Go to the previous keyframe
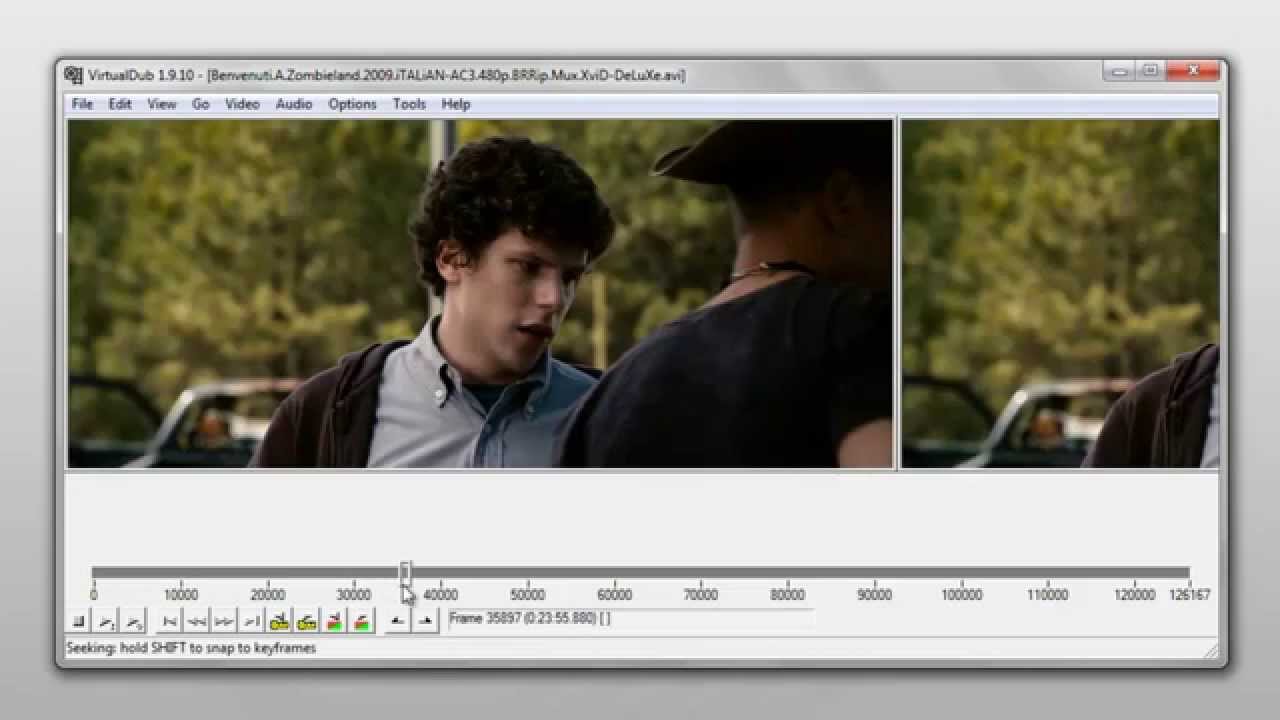This screenshot has width=1280, height=720. click(x=279, y=622)
